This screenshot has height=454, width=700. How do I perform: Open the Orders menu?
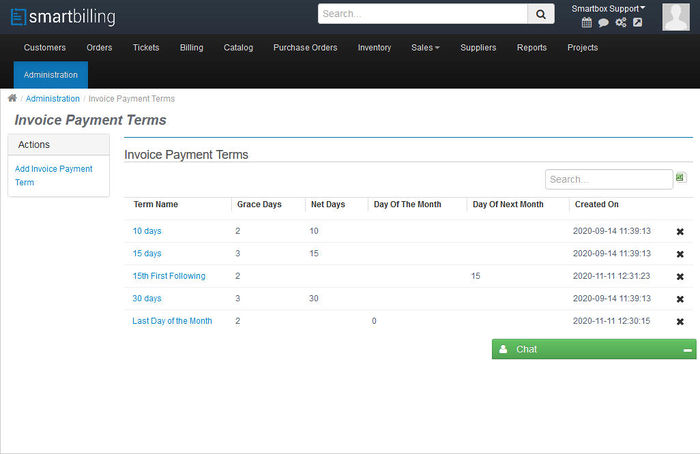(x=99, y=47)
